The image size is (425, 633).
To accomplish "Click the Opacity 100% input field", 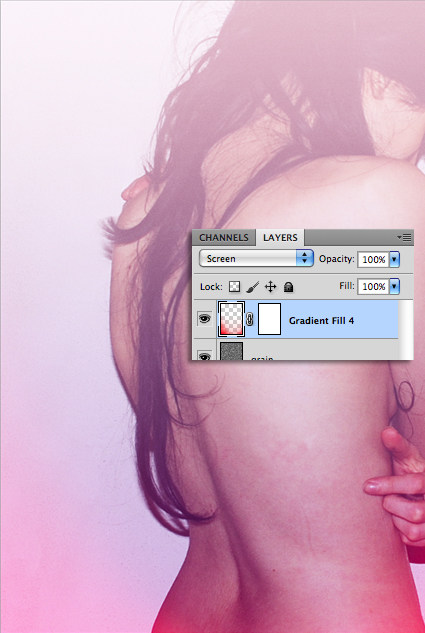I will [x=373, y=259].
